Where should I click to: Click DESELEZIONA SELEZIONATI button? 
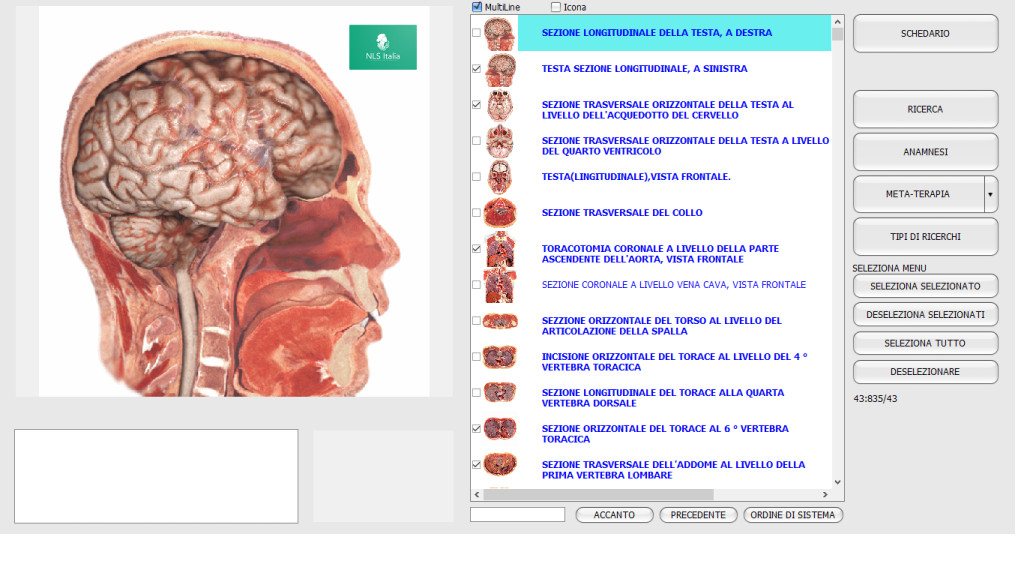(925, 315)
